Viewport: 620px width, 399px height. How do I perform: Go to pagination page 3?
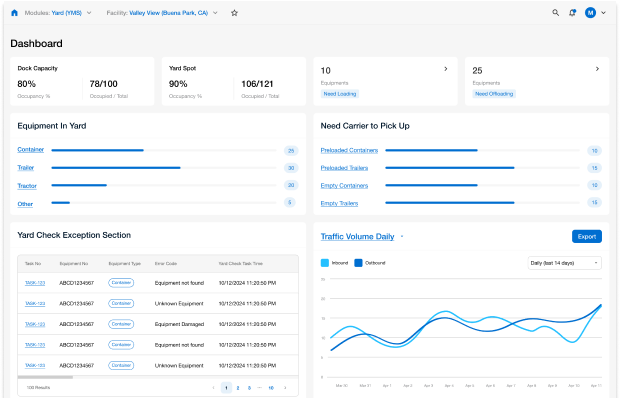pos(249,388)
